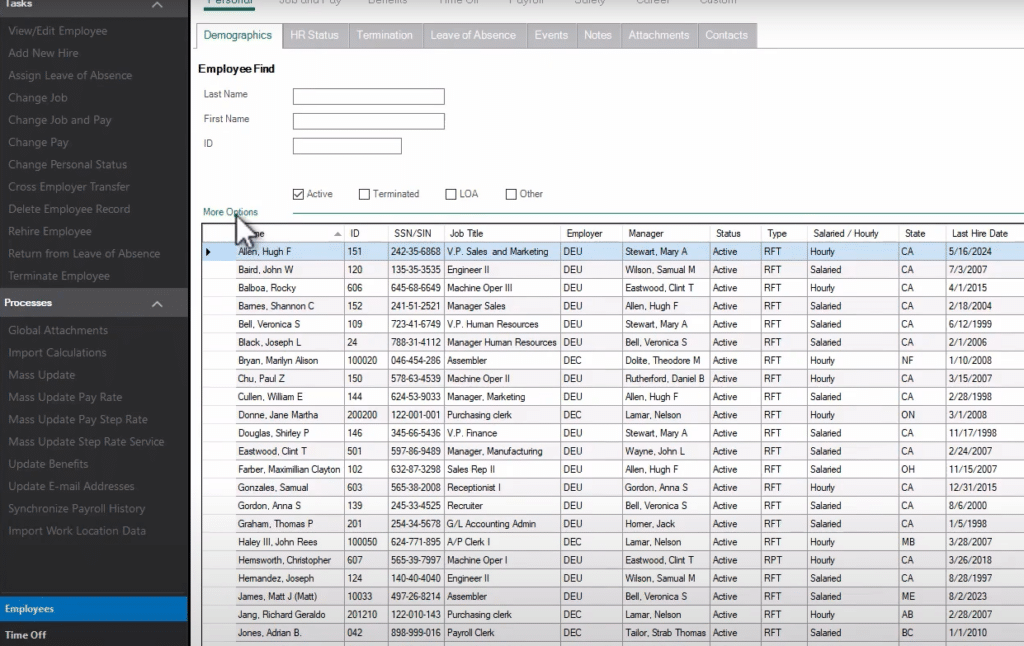This screenshot has height=646, width=1024.
Task: Sort by Salaried / Hourly column header
Action: (x=852, y=233)
